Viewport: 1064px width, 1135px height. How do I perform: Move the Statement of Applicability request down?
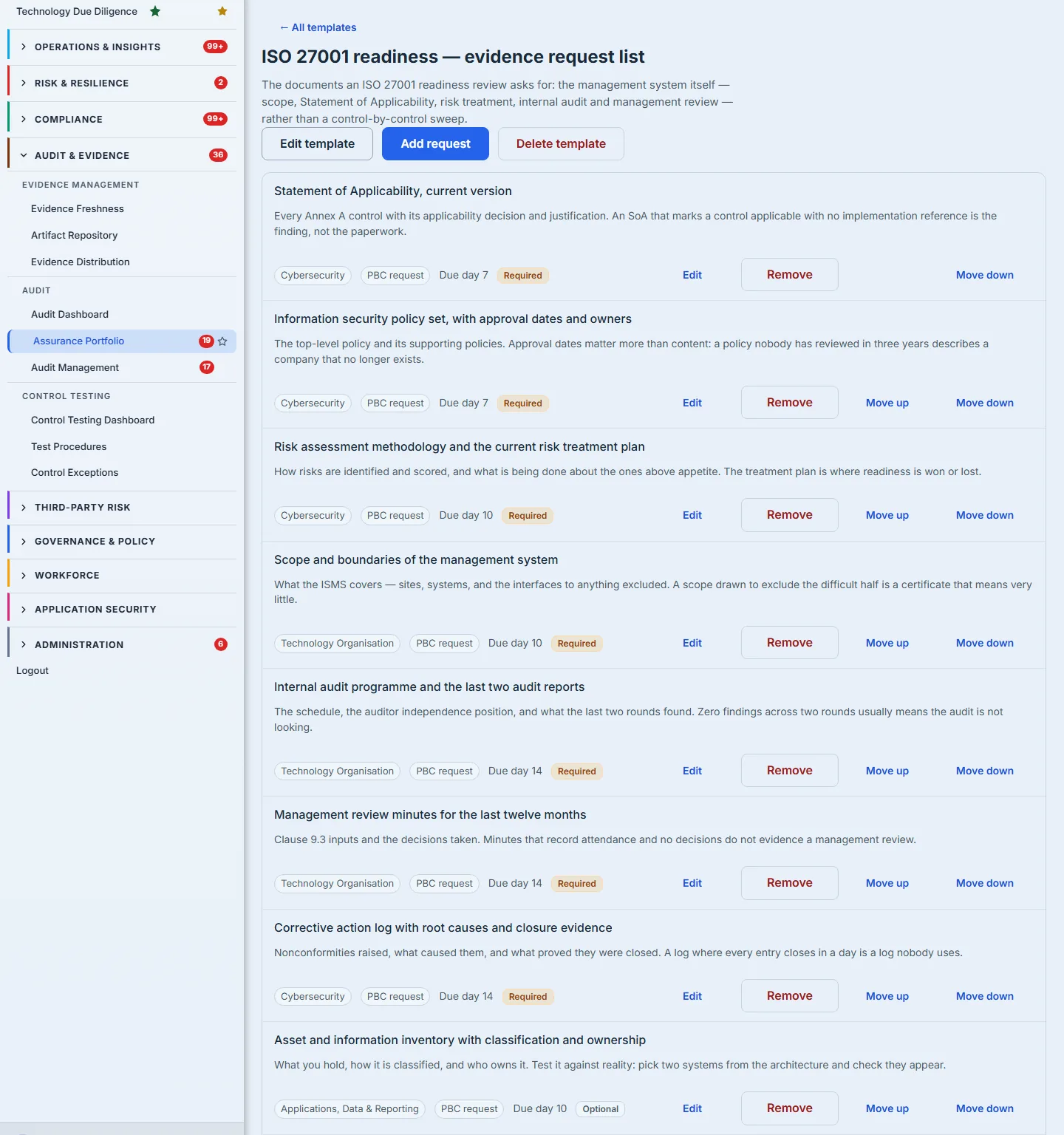tap(984, 275)
